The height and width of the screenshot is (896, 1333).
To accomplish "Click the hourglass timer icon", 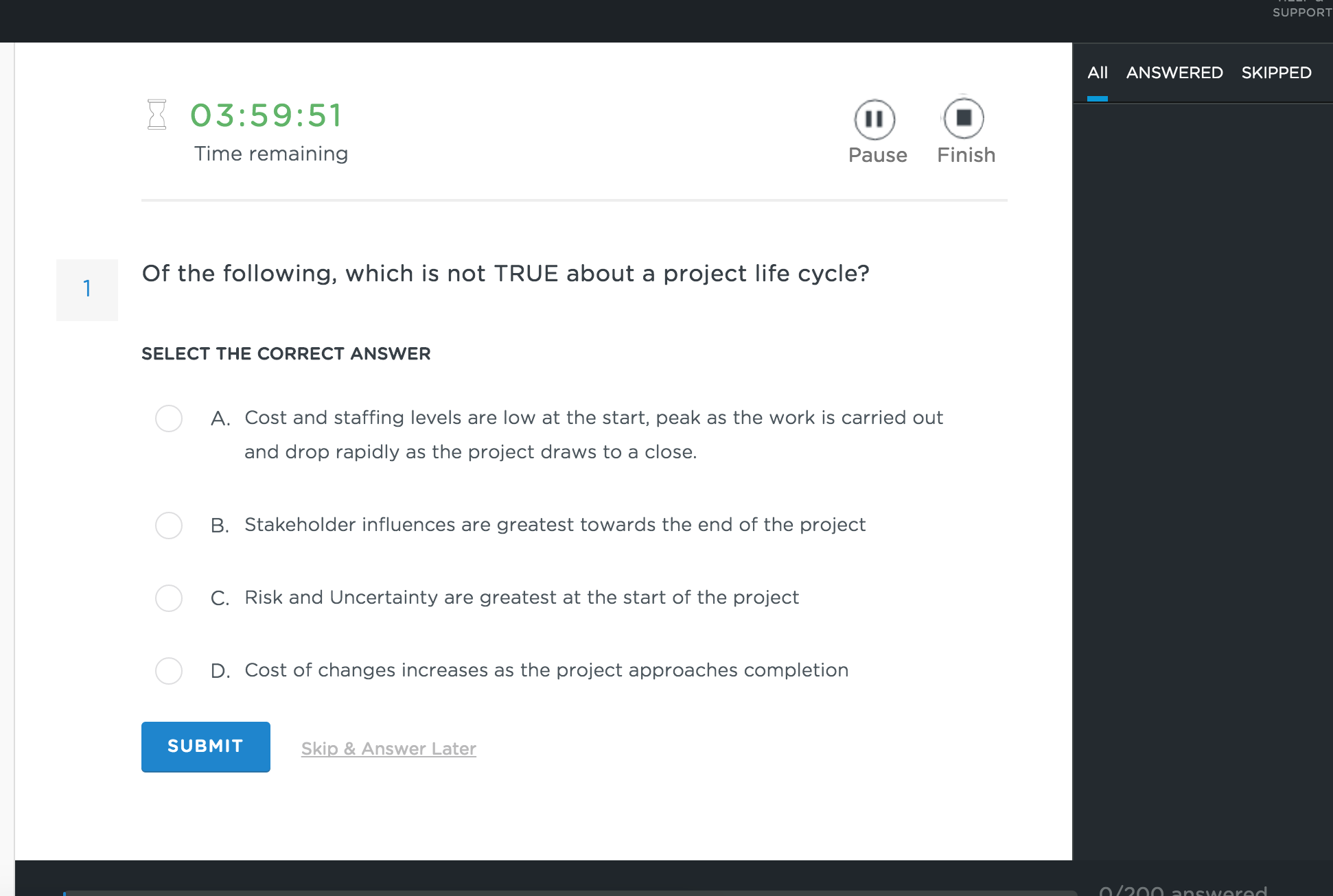I will click(x=157, y=115).
